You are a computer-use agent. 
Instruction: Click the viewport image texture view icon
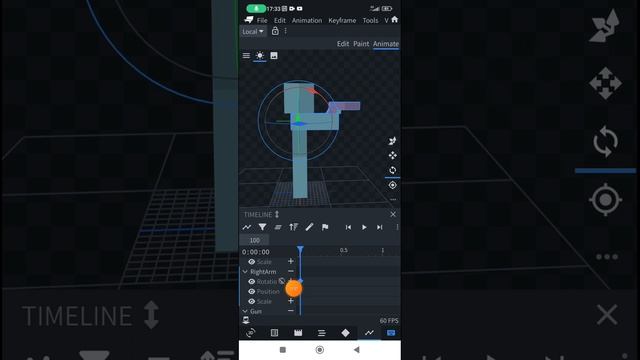click(274, 56)
